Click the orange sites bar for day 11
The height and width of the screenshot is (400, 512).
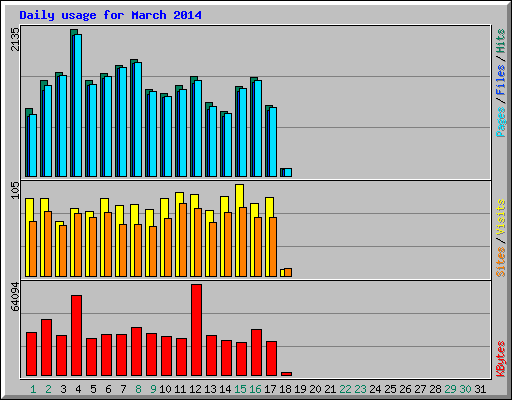[183, 240]
